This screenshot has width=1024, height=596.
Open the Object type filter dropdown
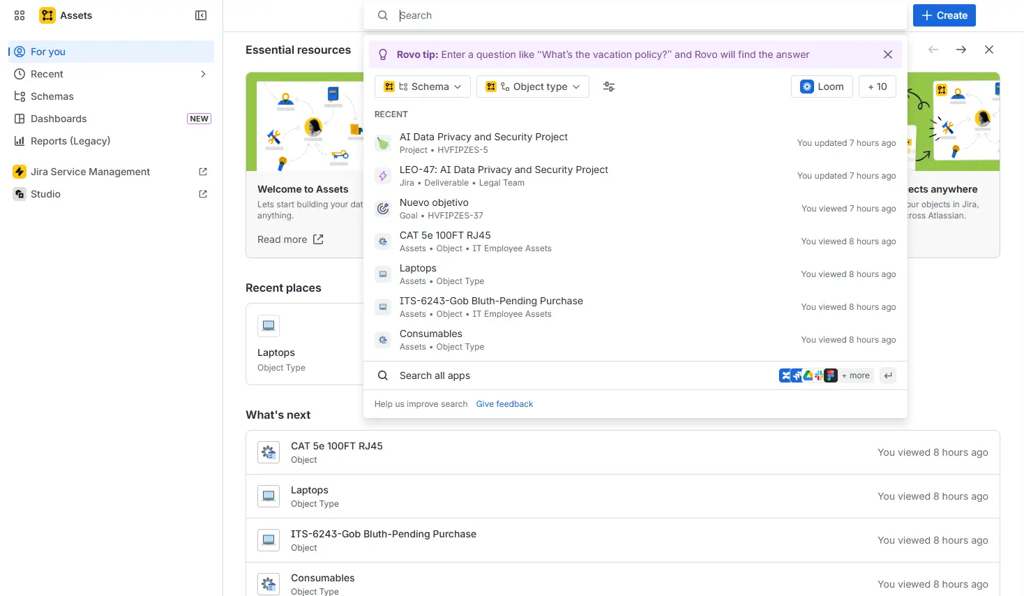point(532,86)
